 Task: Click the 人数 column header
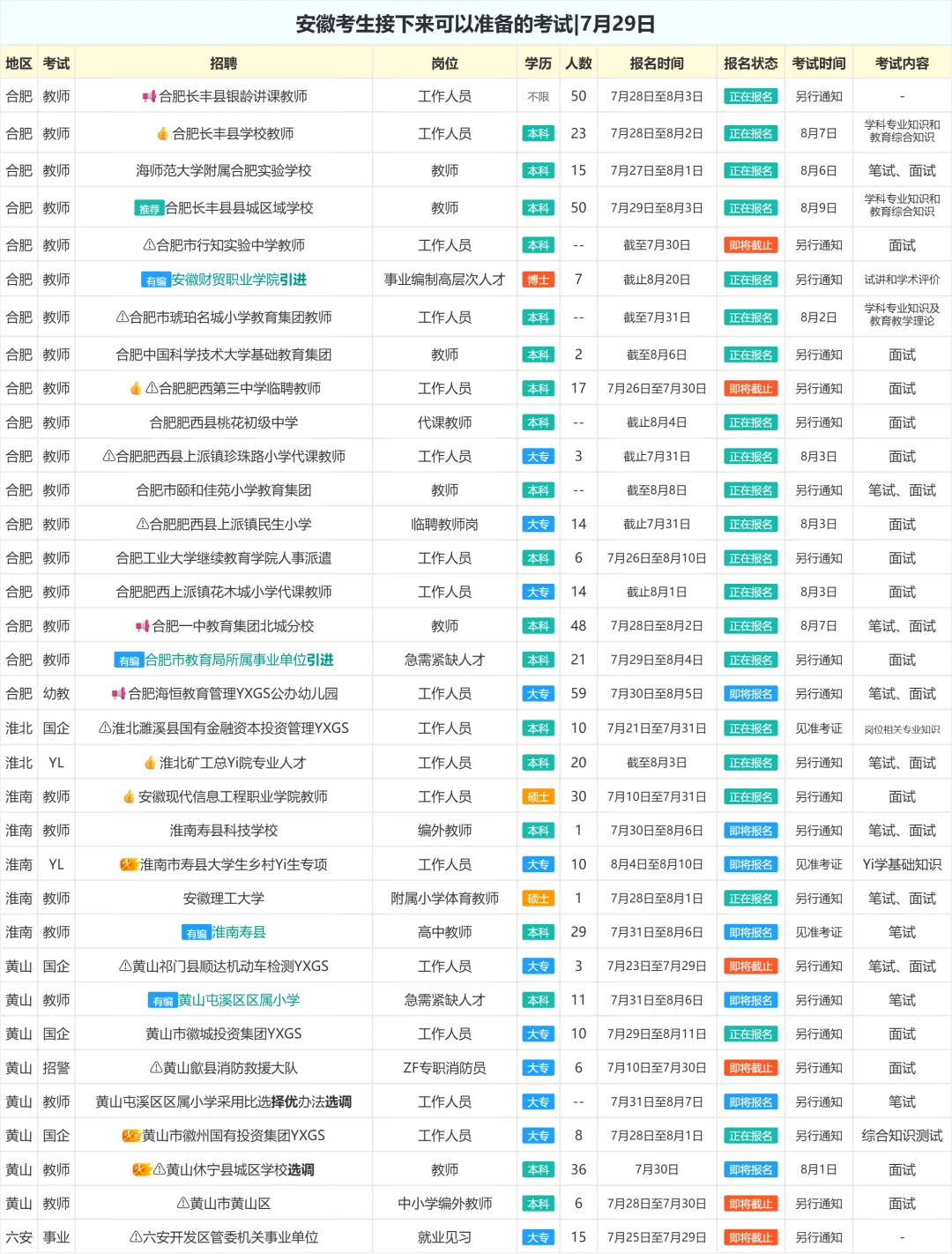pos(578,63)
